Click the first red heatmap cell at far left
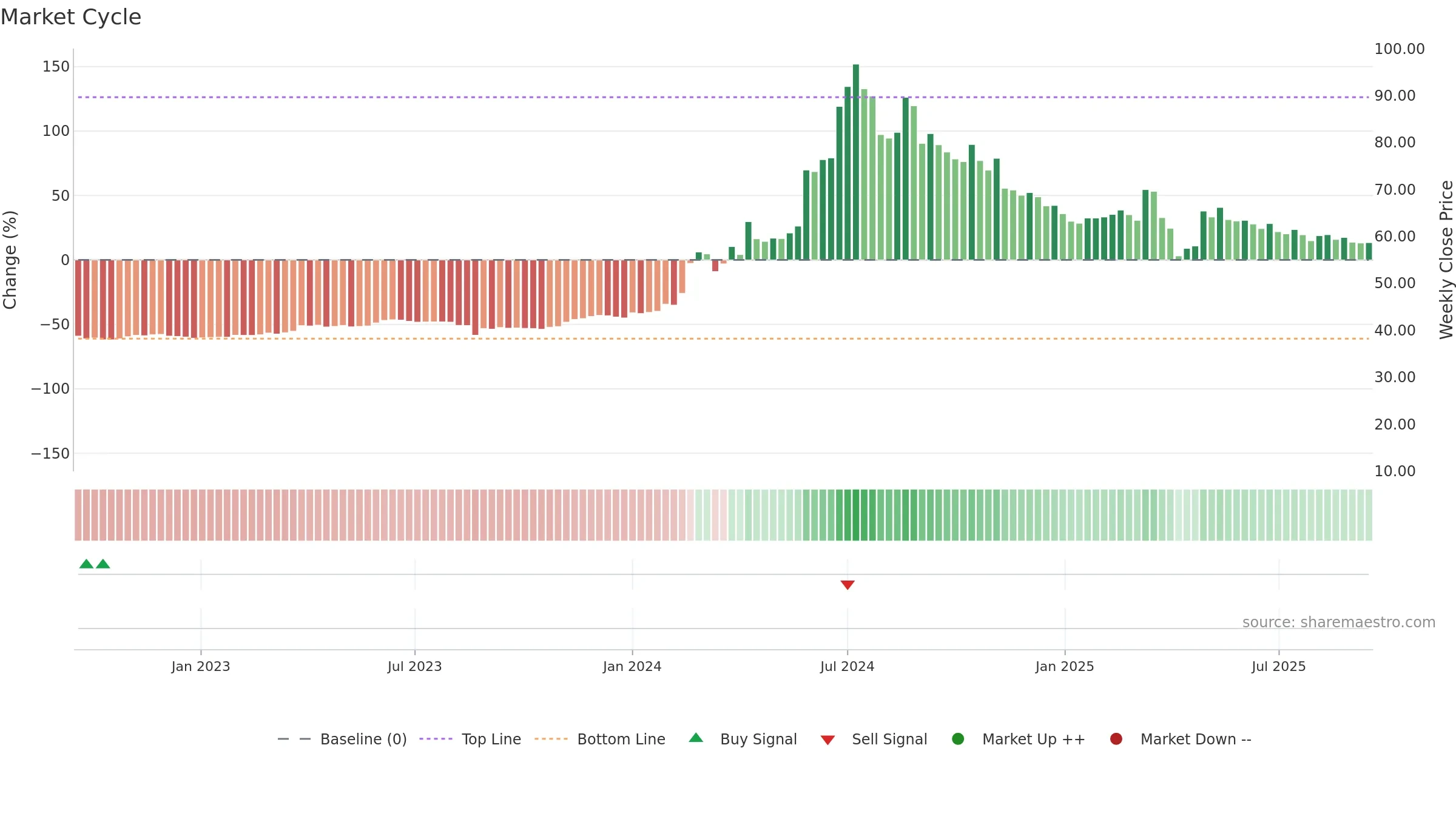Image resolution: width=1456 pixels, height=819 pixels. click(x=78, y=515)
